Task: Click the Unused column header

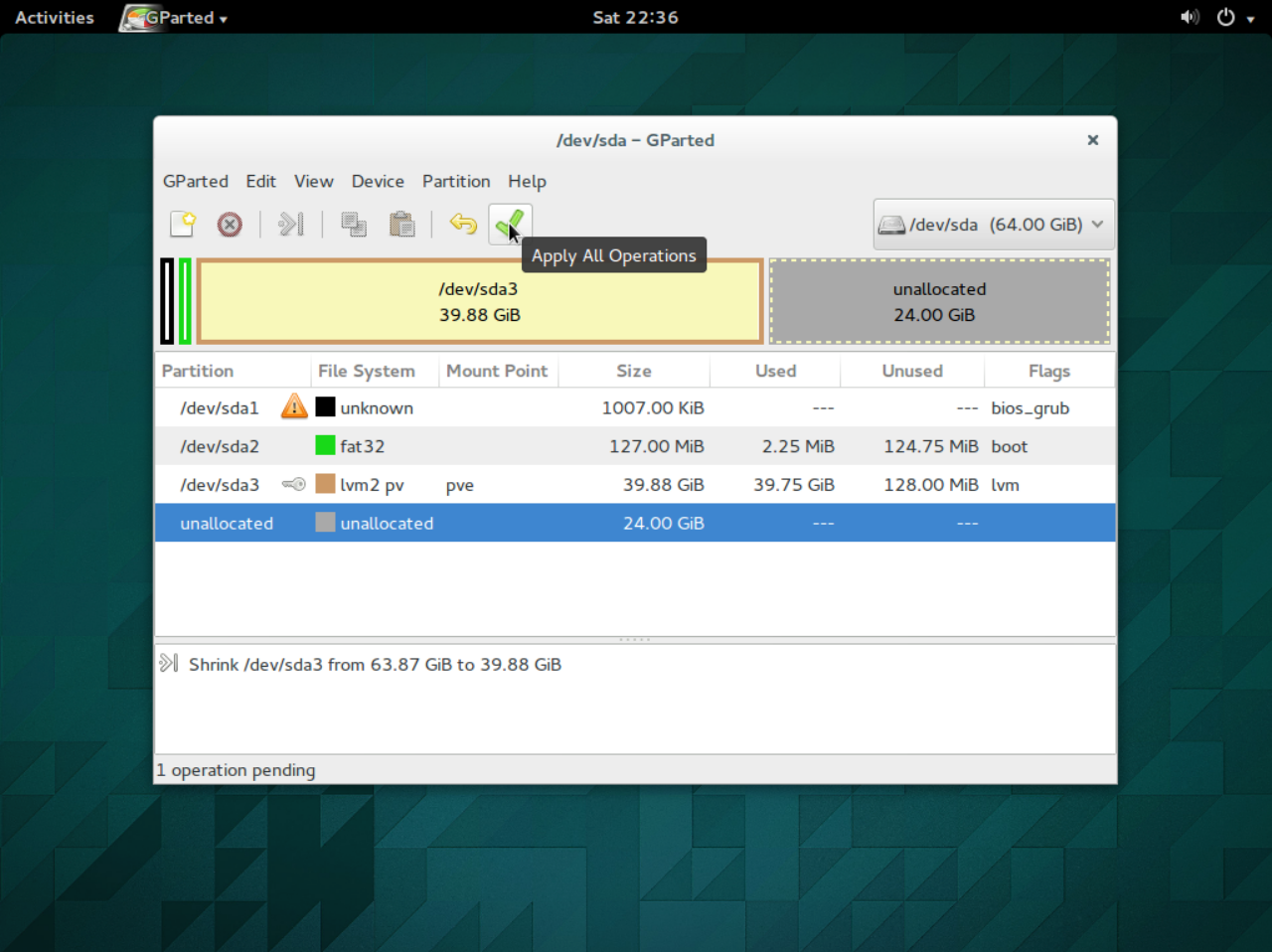Action: pyautogui.click(x=912, y=371)
